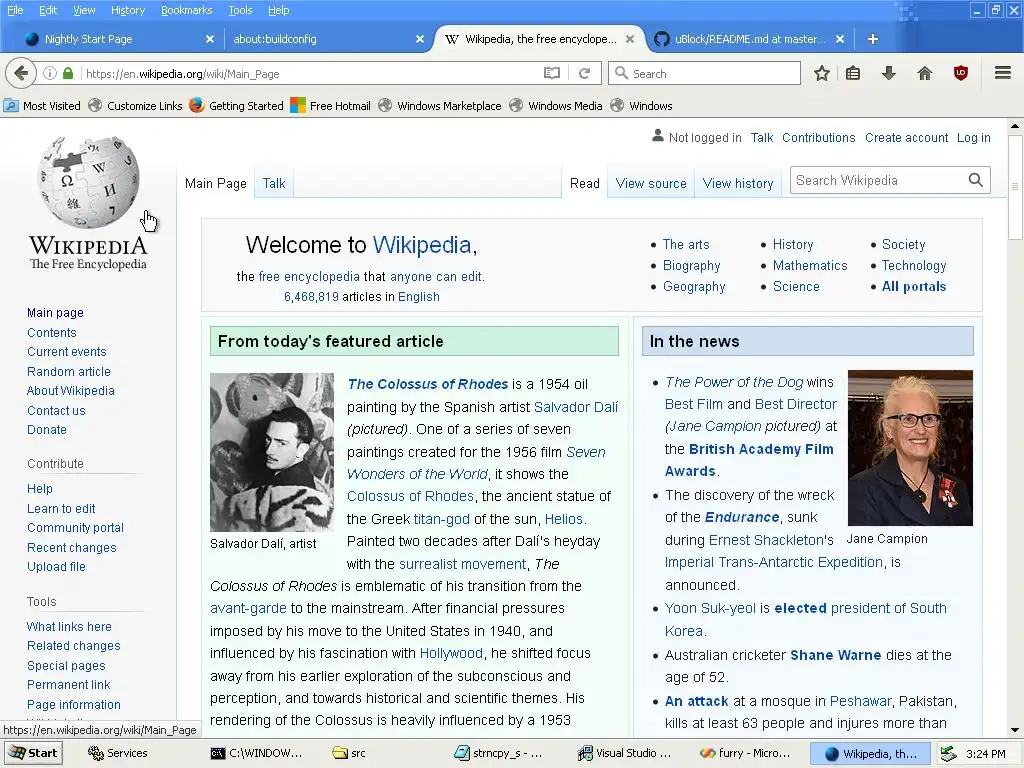Image resolution: width=1024 pixels, height=768 pixels.
Task: Open the src folder taskbar item
Action: pyautogui.click(x=349, y=753)
